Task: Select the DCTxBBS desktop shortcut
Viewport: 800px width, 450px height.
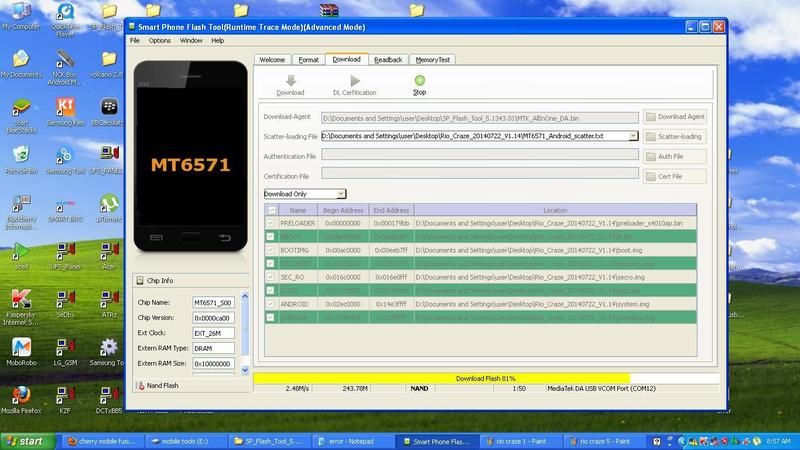Action: tap(109, 400)
